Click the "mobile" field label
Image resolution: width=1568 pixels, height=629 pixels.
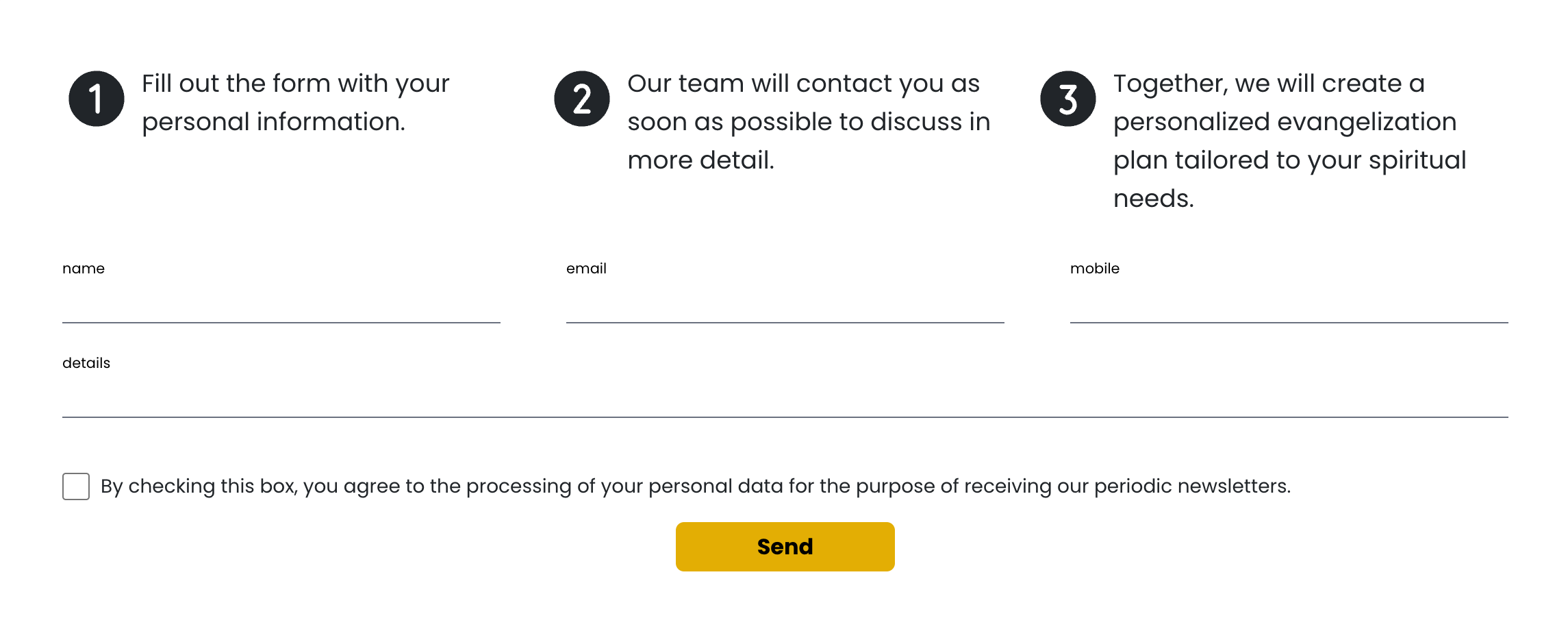tap(1094, 269)
